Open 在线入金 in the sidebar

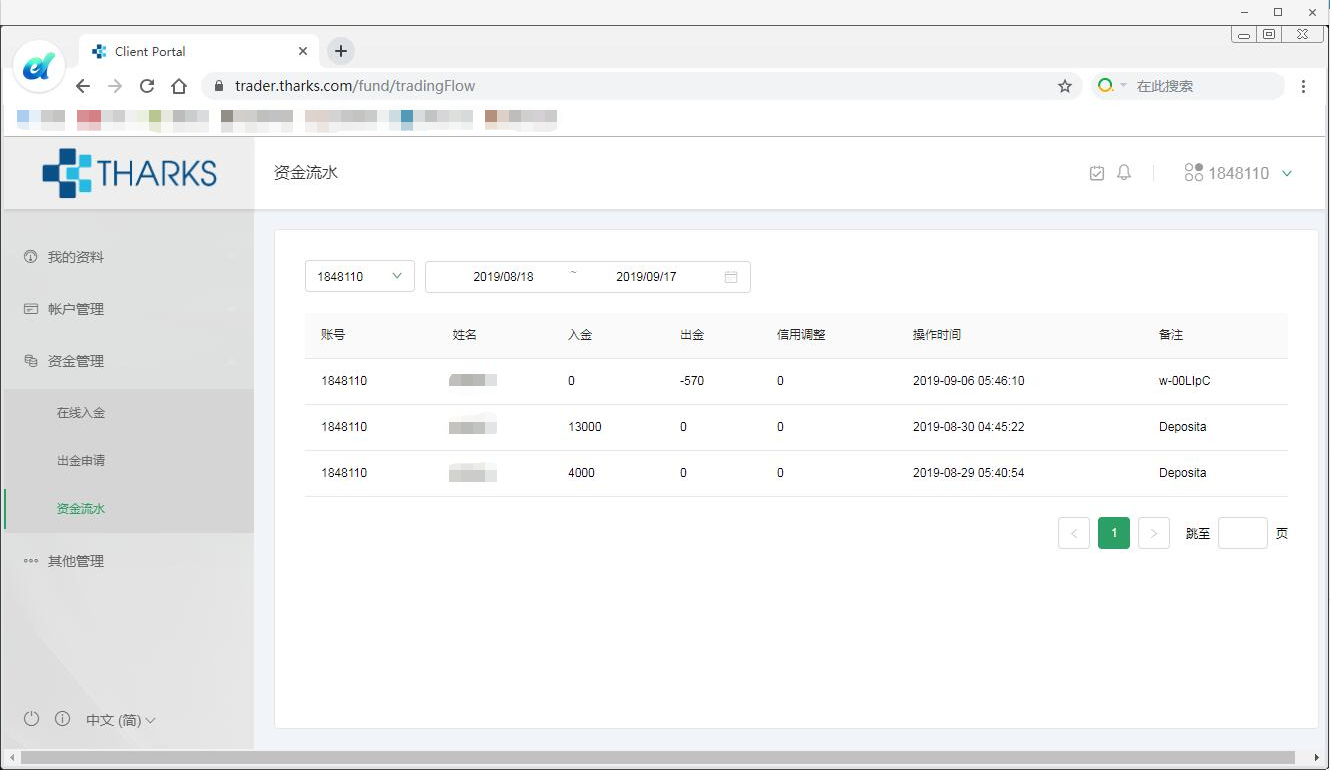click(x=81, y=413)
